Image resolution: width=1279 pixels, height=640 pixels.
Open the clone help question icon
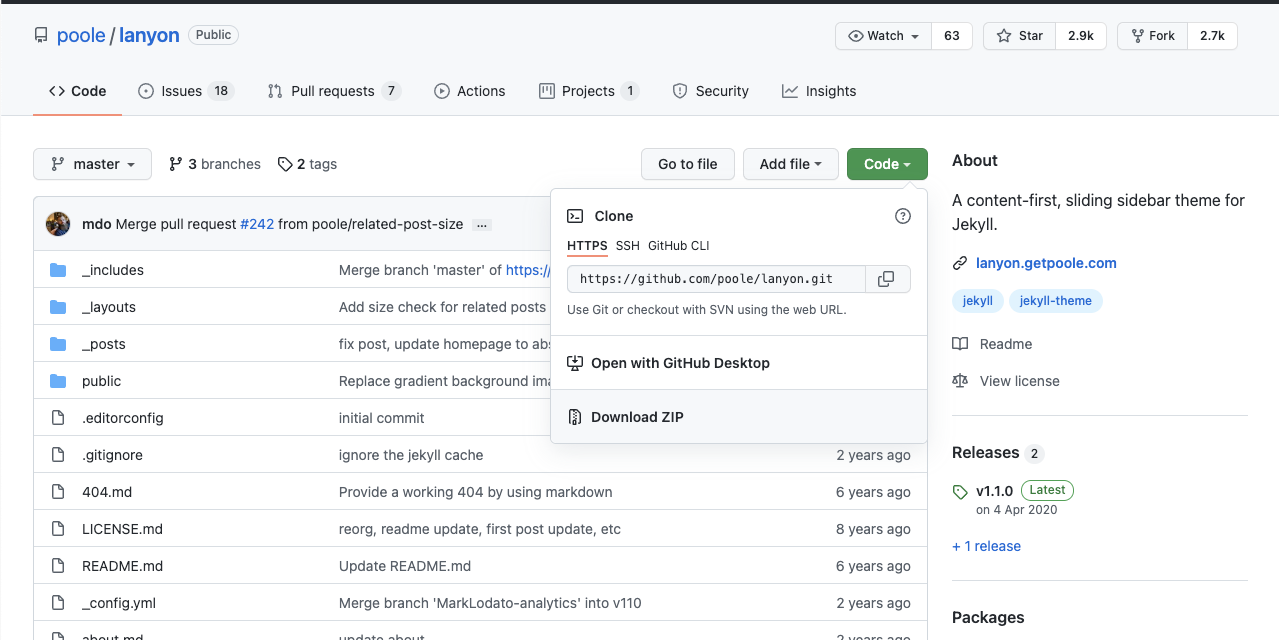(x=903, y=216)
